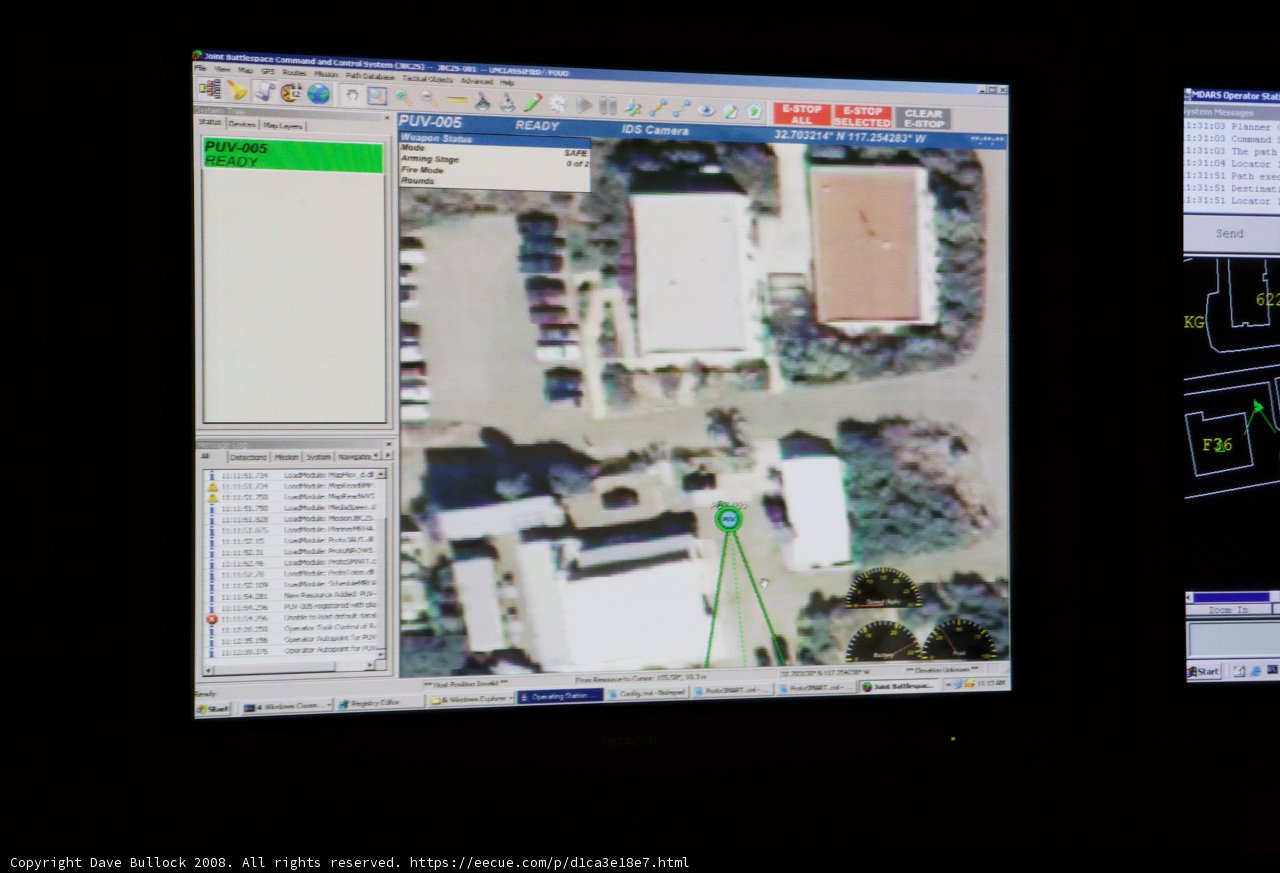Open the File menu
This screenshot has height=873, width=1280.
[x=200, y=68]
